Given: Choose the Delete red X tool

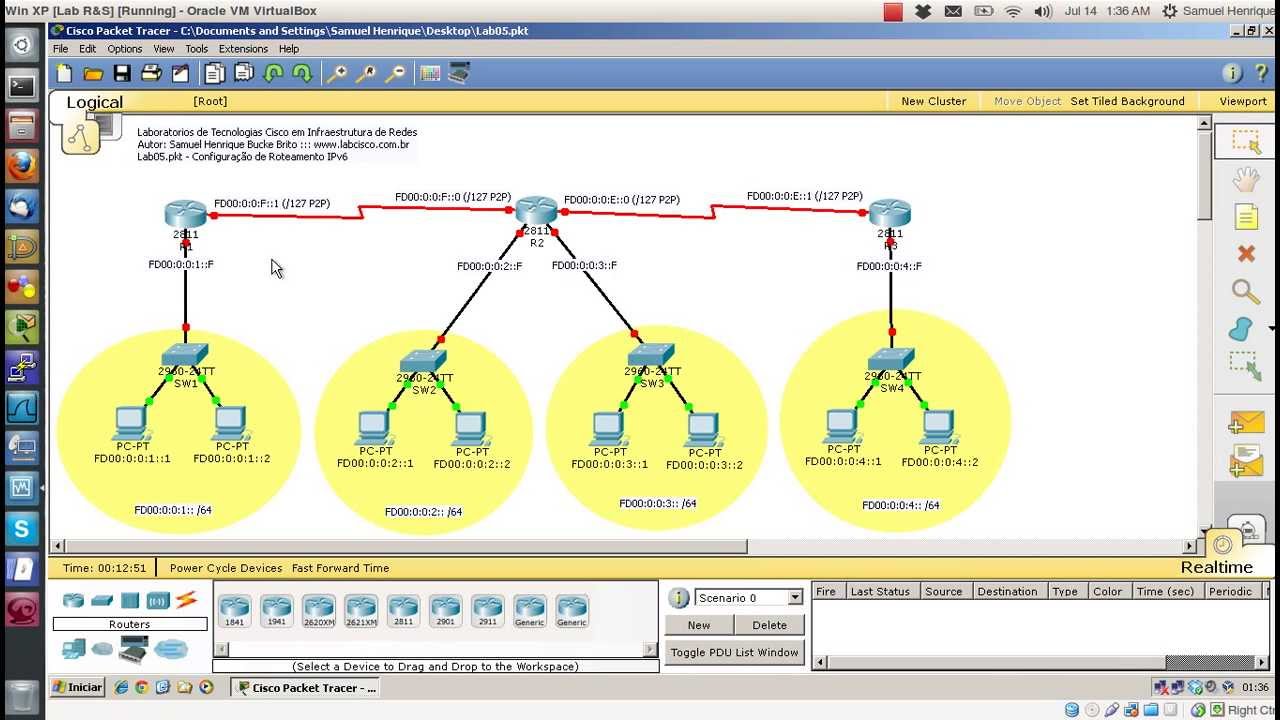Looking at the screenshot, I should pos(1245,254).
